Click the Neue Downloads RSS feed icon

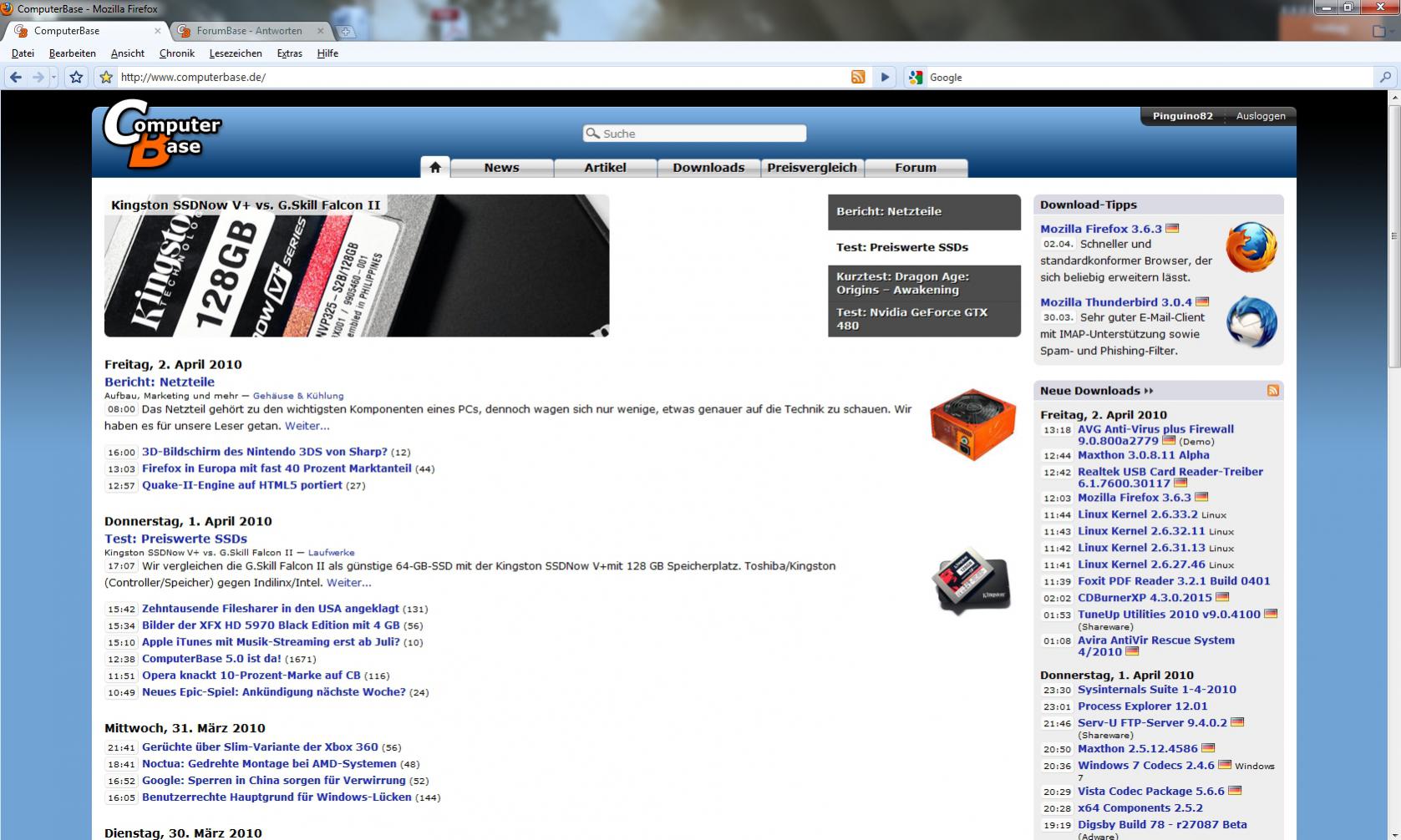click(x=1273, y=391)
